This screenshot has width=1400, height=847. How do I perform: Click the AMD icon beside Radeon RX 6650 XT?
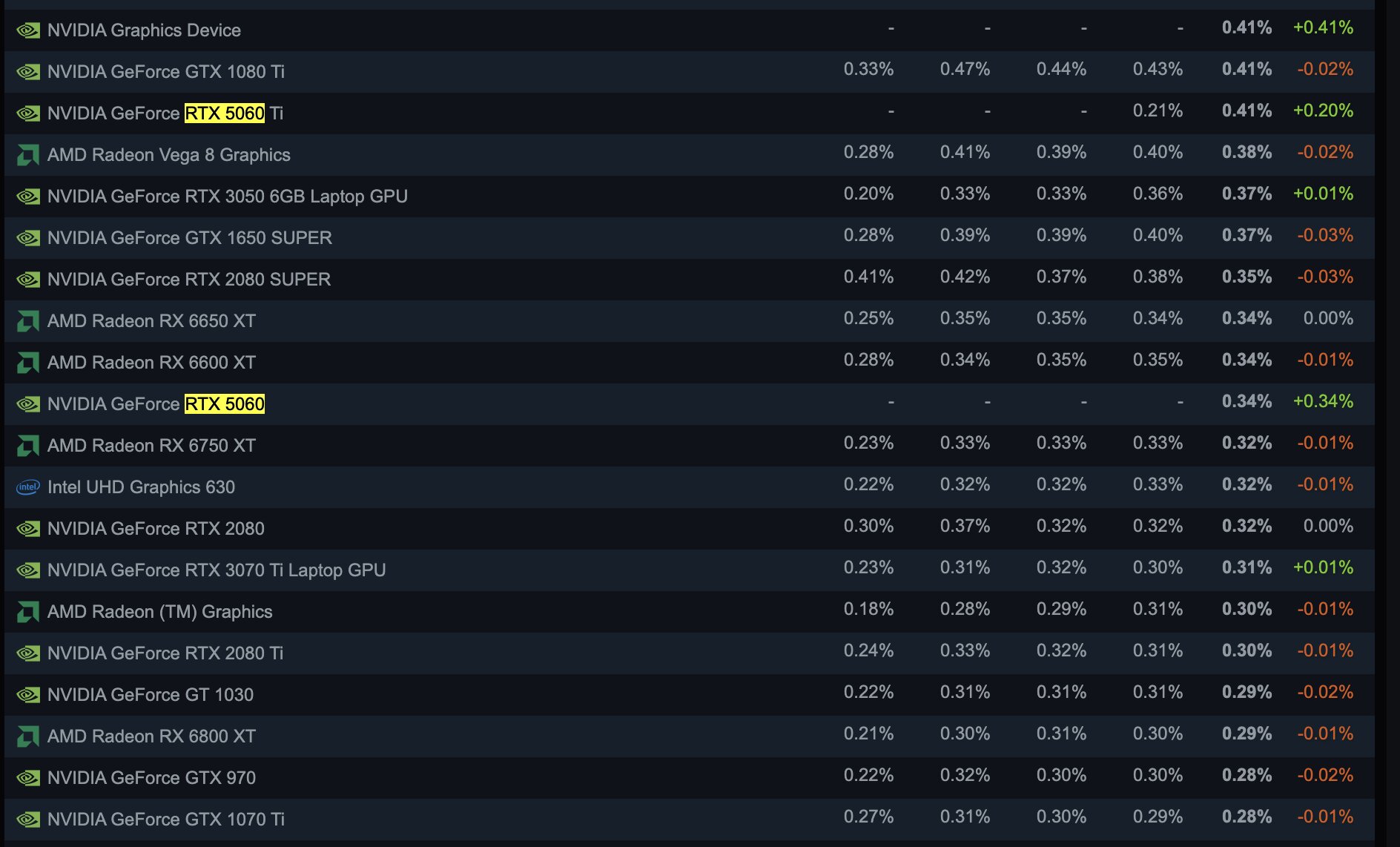click(x=28, y=321)
